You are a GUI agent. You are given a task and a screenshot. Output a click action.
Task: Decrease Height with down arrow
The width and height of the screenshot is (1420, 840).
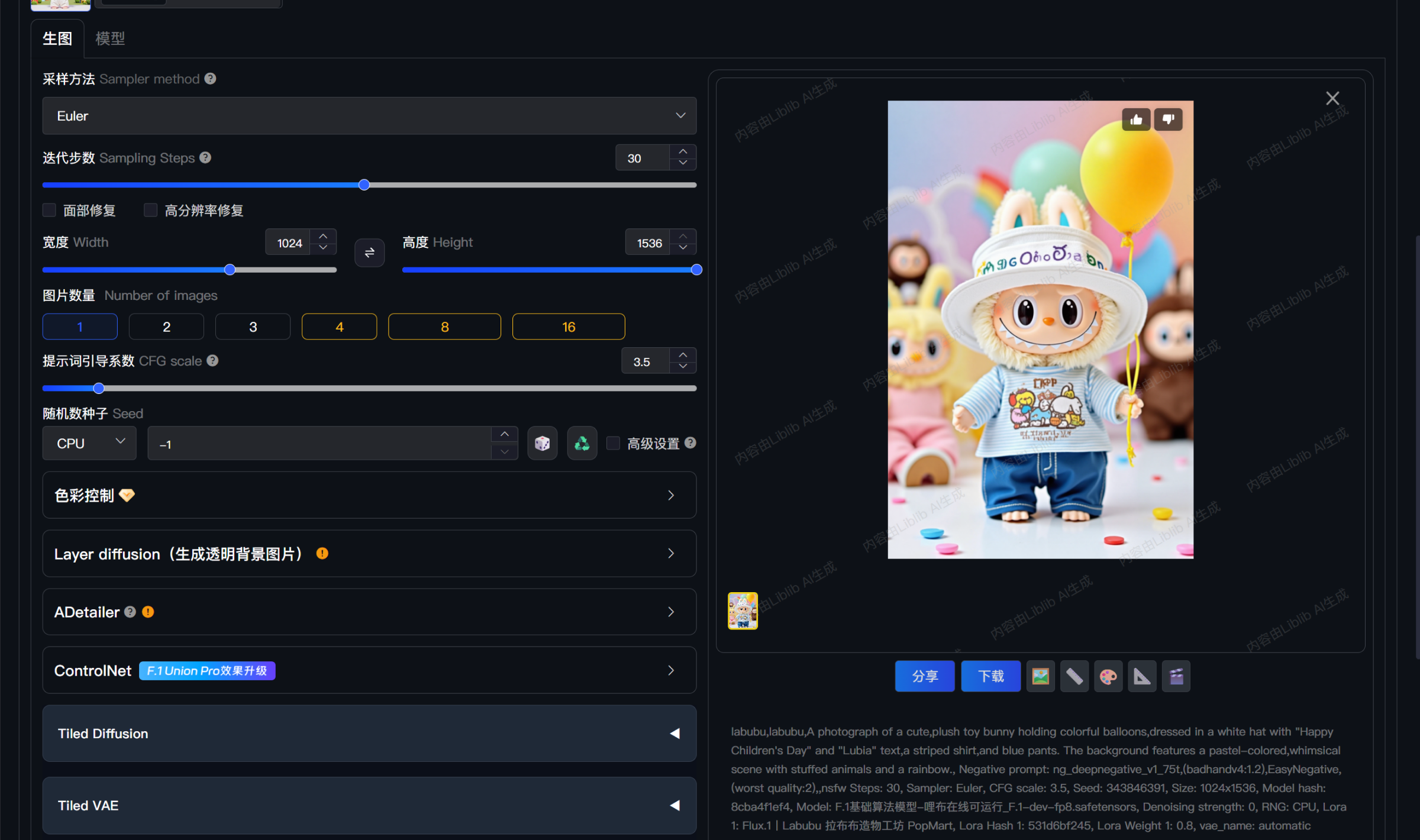click(x=683, y=248)
